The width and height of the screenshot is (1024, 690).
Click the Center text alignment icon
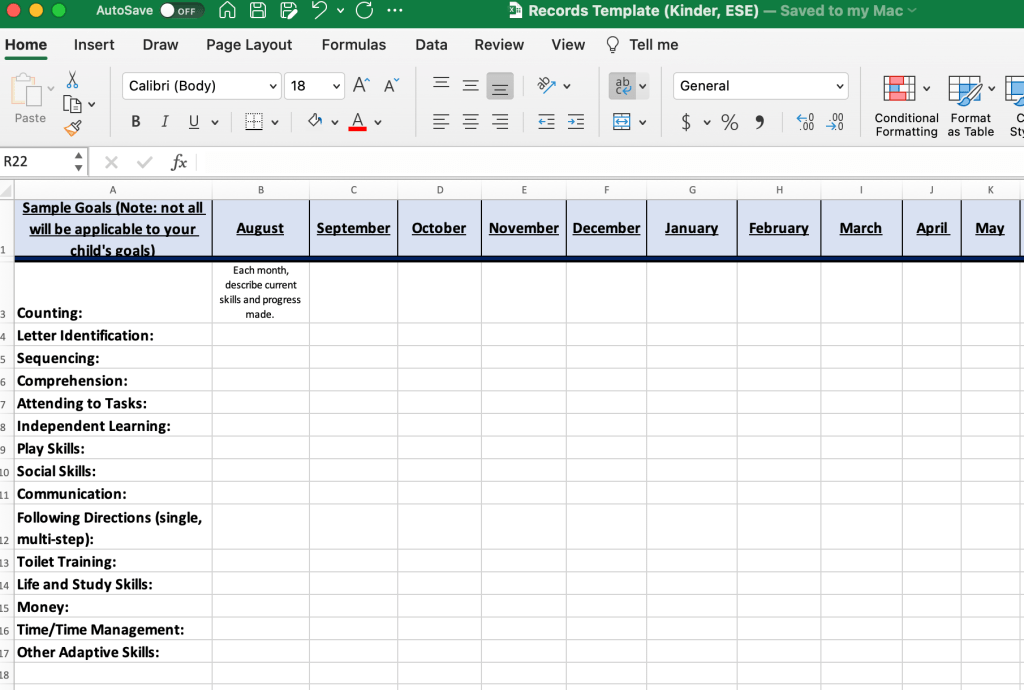470,122
